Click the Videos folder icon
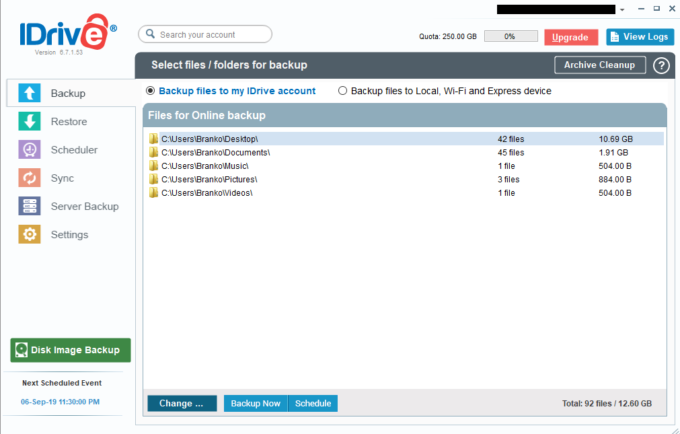The image size is (680, 434). pyautogui.click(x=153, y=193)
